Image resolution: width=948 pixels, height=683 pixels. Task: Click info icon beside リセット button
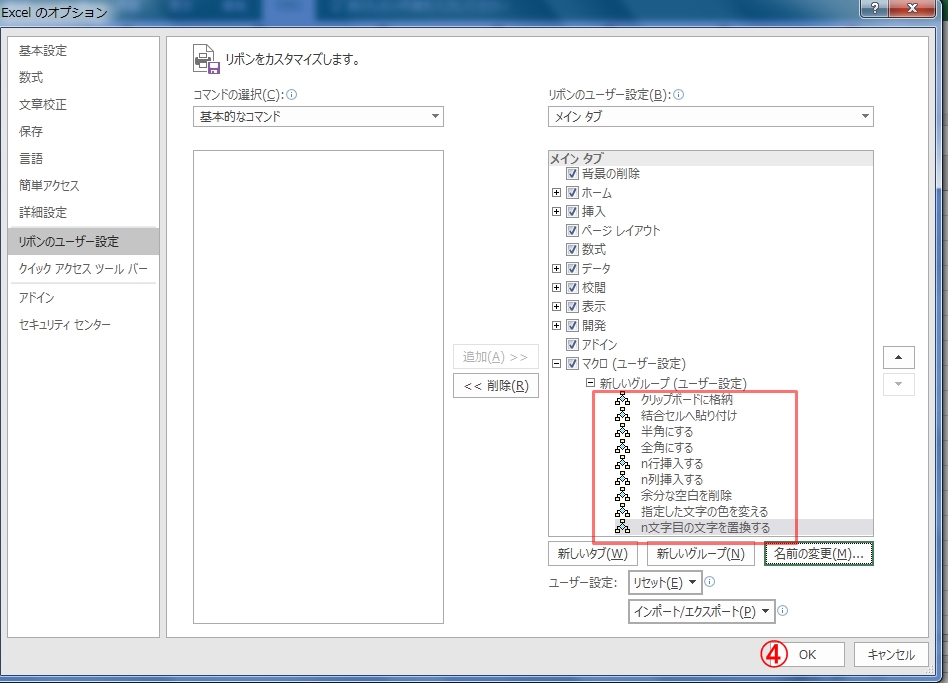[710, 581]
